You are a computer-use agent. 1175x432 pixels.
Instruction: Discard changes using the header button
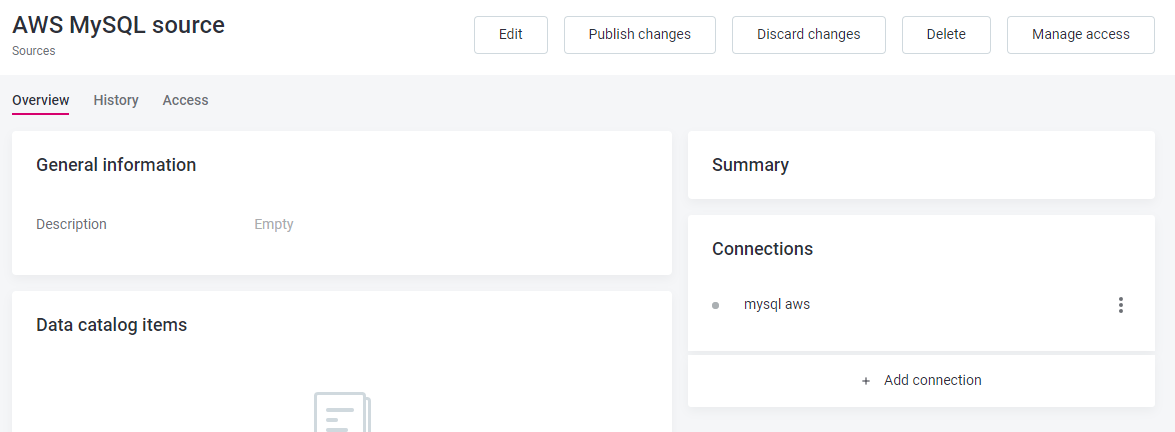tap(808, 34)
